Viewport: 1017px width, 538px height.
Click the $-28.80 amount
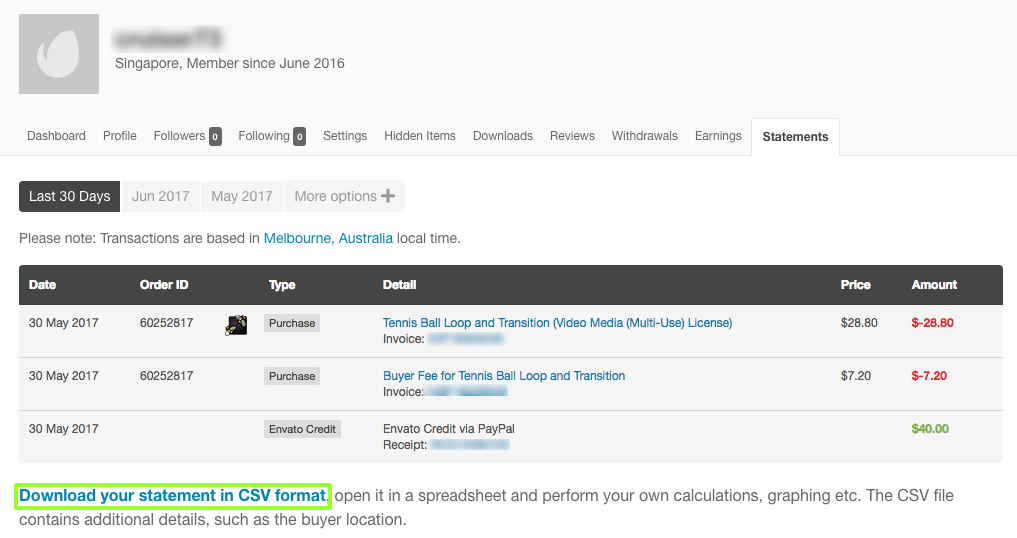tap(933, 323)
